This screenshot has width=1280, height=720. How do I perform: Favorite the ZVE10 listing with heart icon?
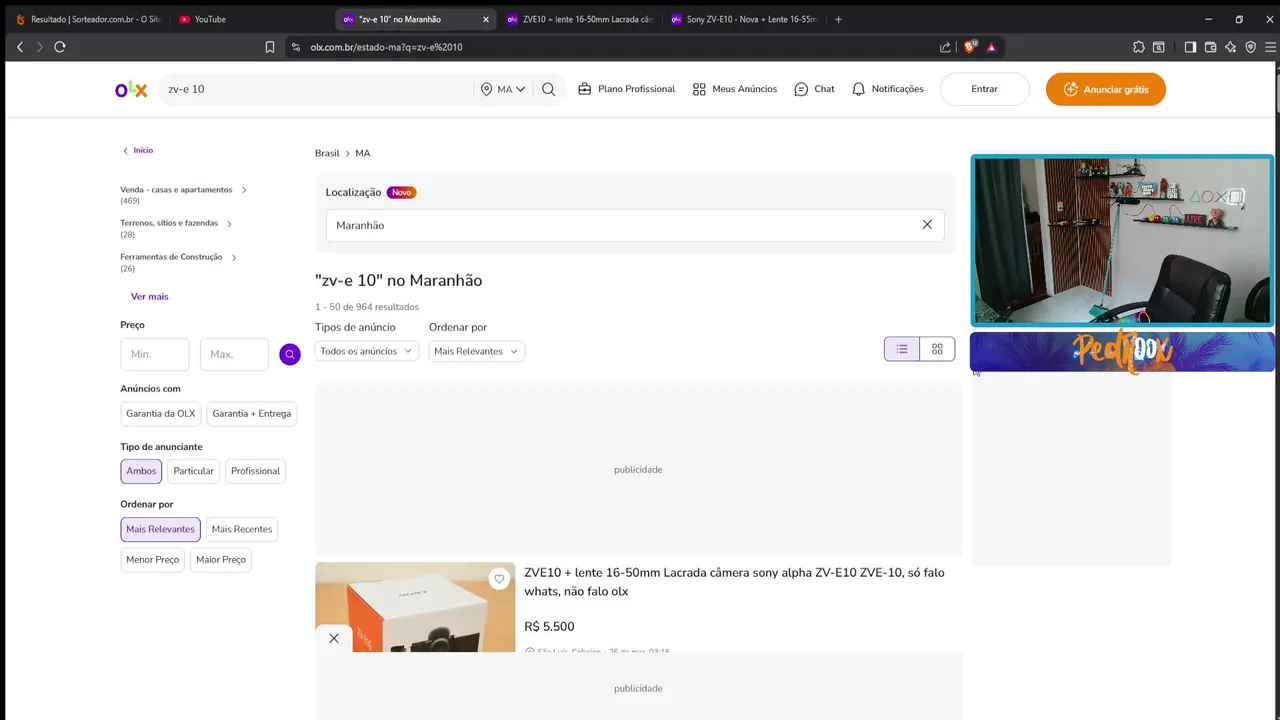499,579
